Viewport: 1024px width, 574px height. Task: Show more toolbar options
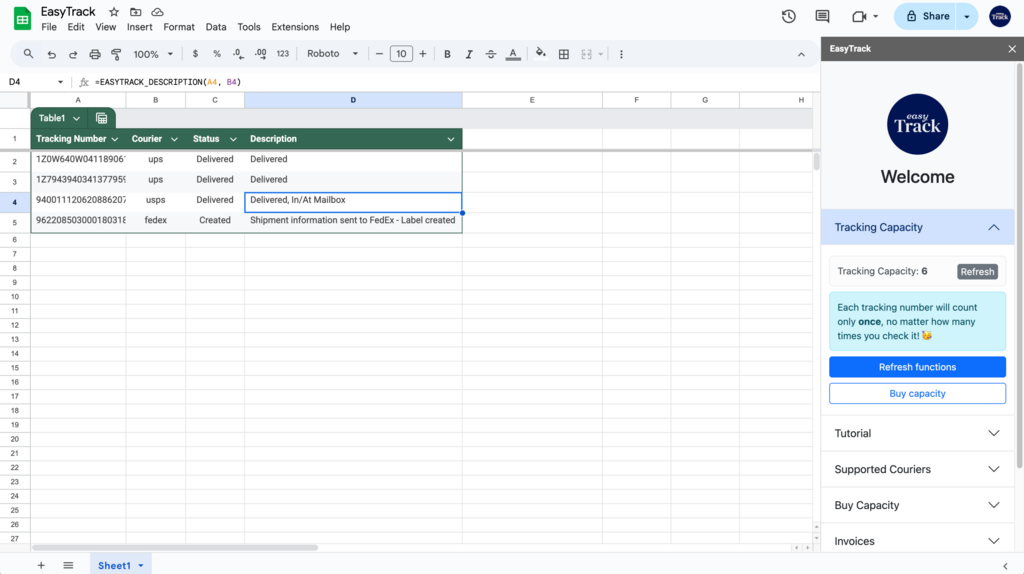pos(621,54)
